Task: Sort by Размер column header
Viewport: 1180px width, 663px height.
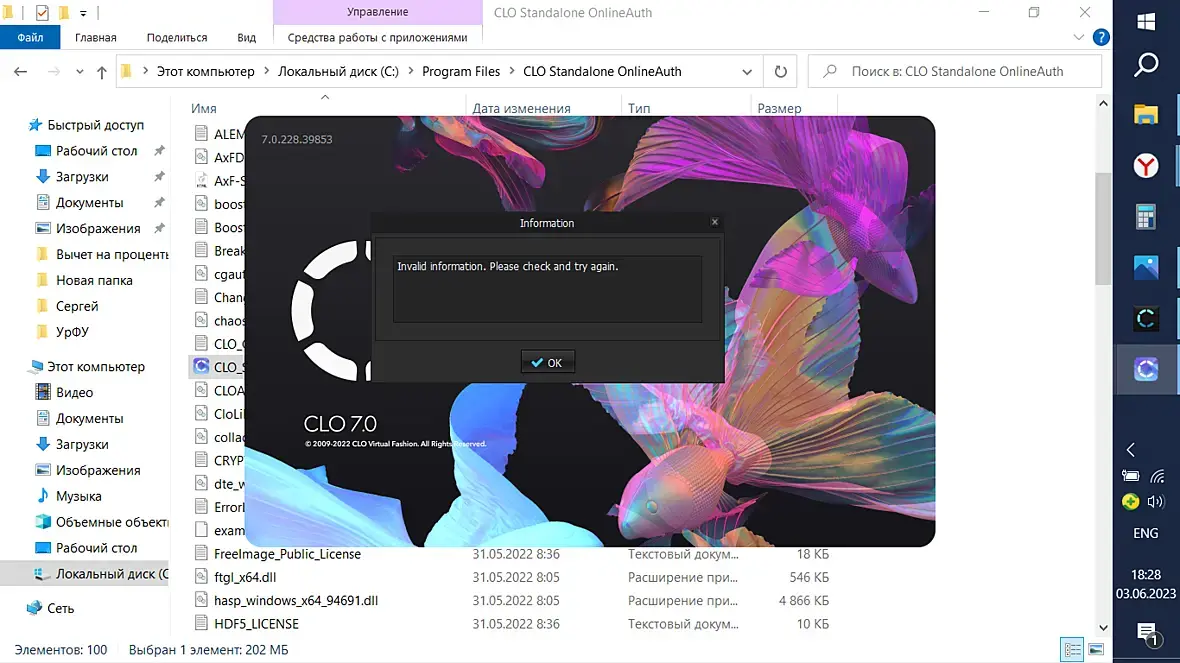Action: (x=779, y=108)
